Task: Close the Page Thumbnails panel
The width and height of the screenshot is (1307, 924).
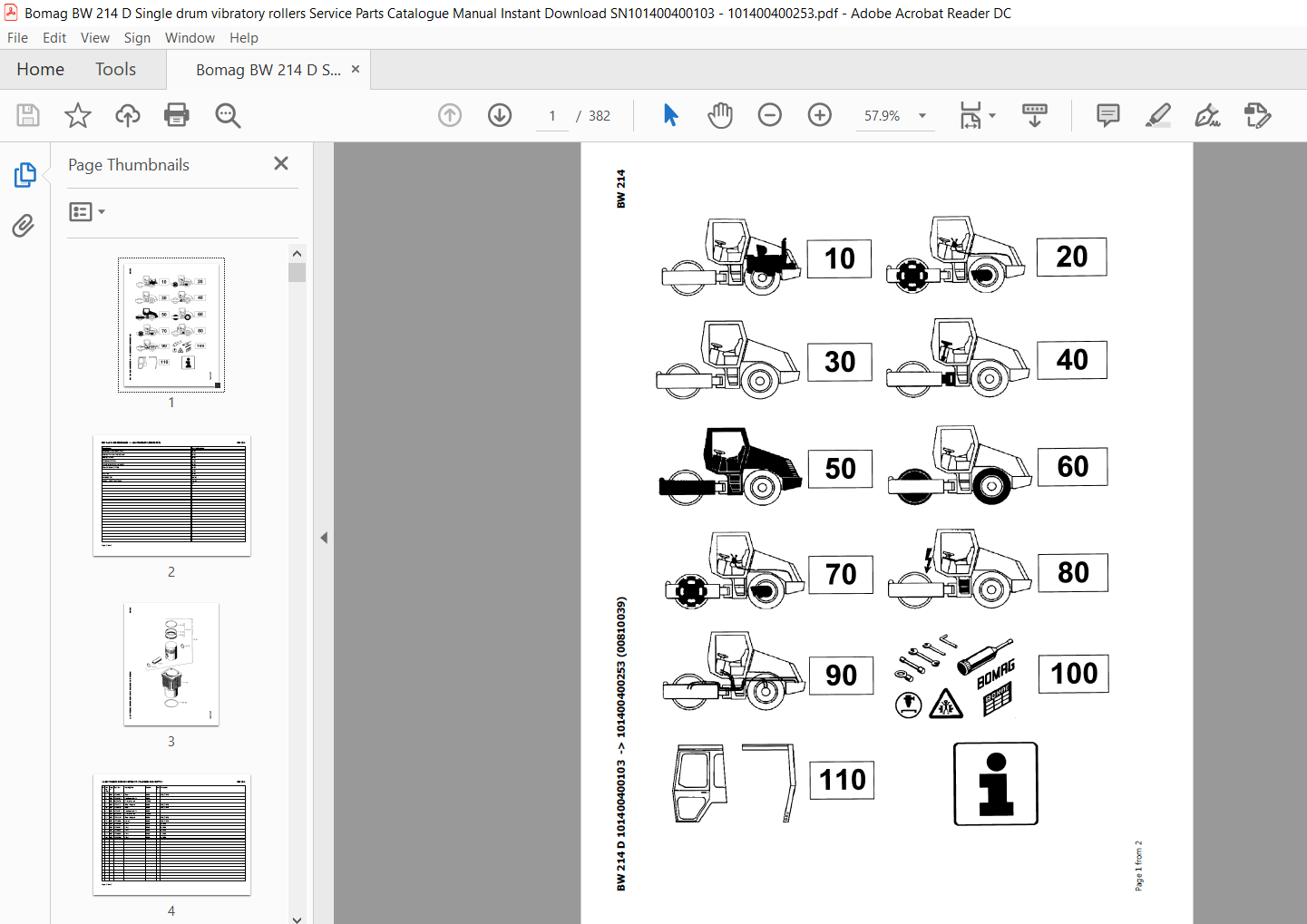Action: (x=281, y=163)
